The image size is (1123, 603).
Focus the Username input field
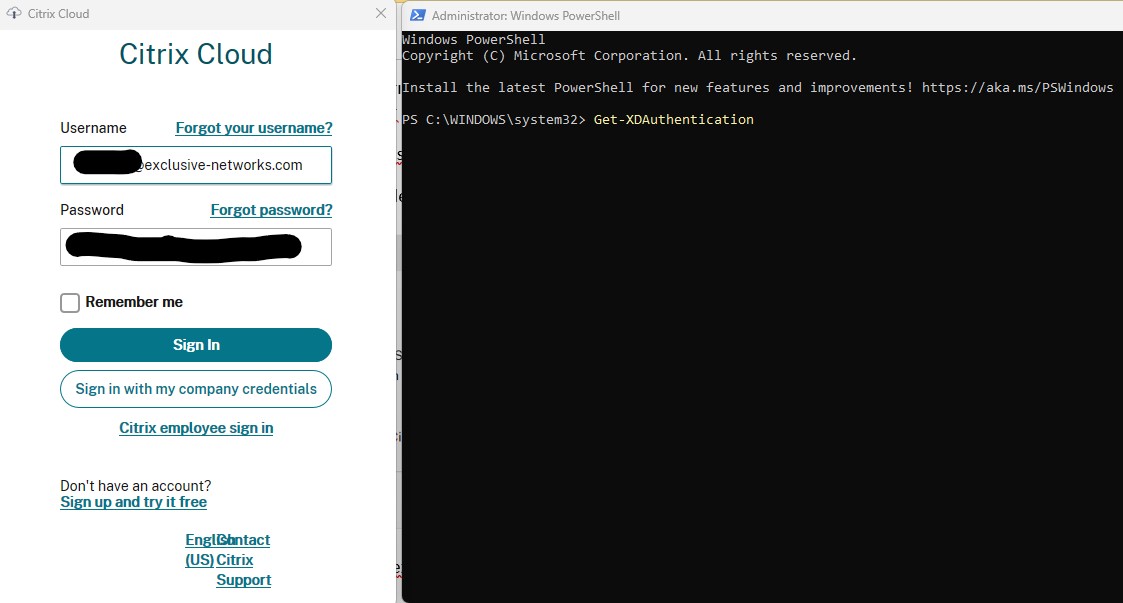click(196, 165)
